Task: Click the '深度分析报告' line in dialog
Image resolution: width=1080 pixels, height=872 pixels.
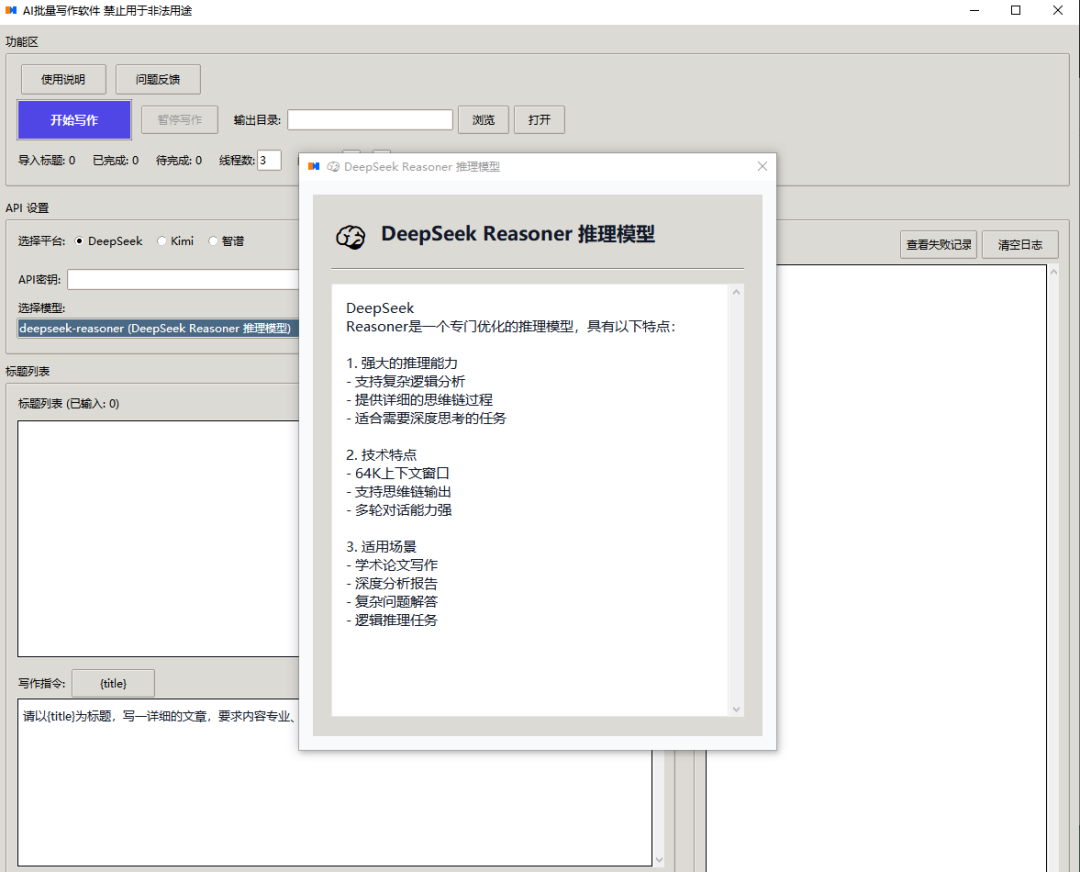Action: pos(392,583)
